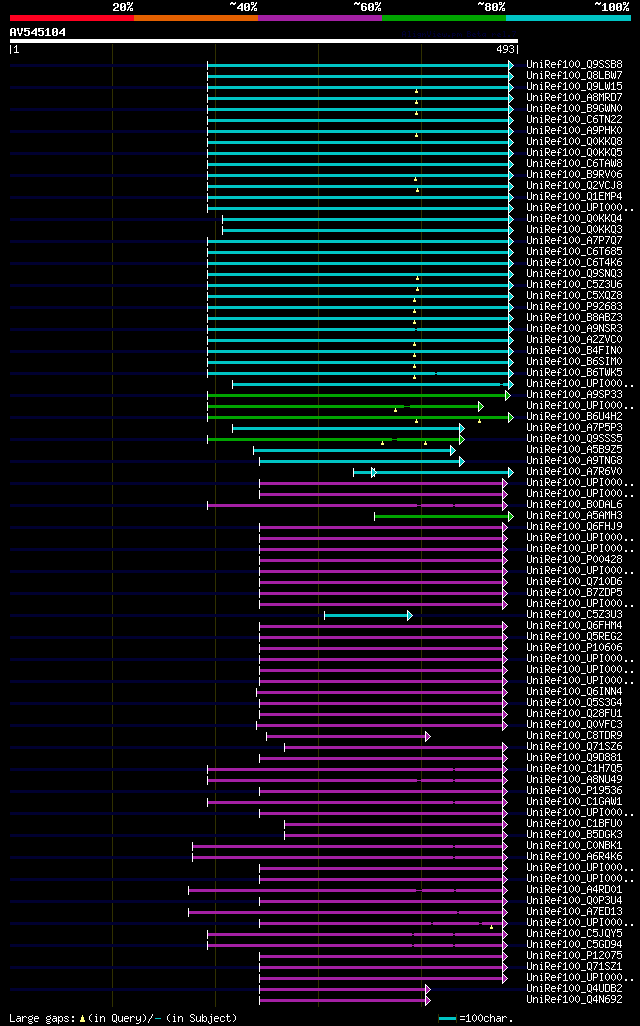
Task: Select the UniRef100_Q9SSS5 label
Action: pos(575,438)
